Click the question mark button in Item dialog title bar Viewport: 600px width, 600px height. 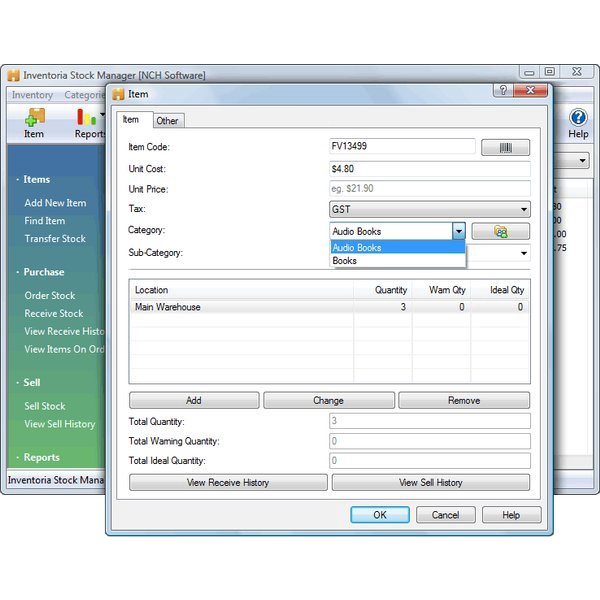(x=503, y=90)
